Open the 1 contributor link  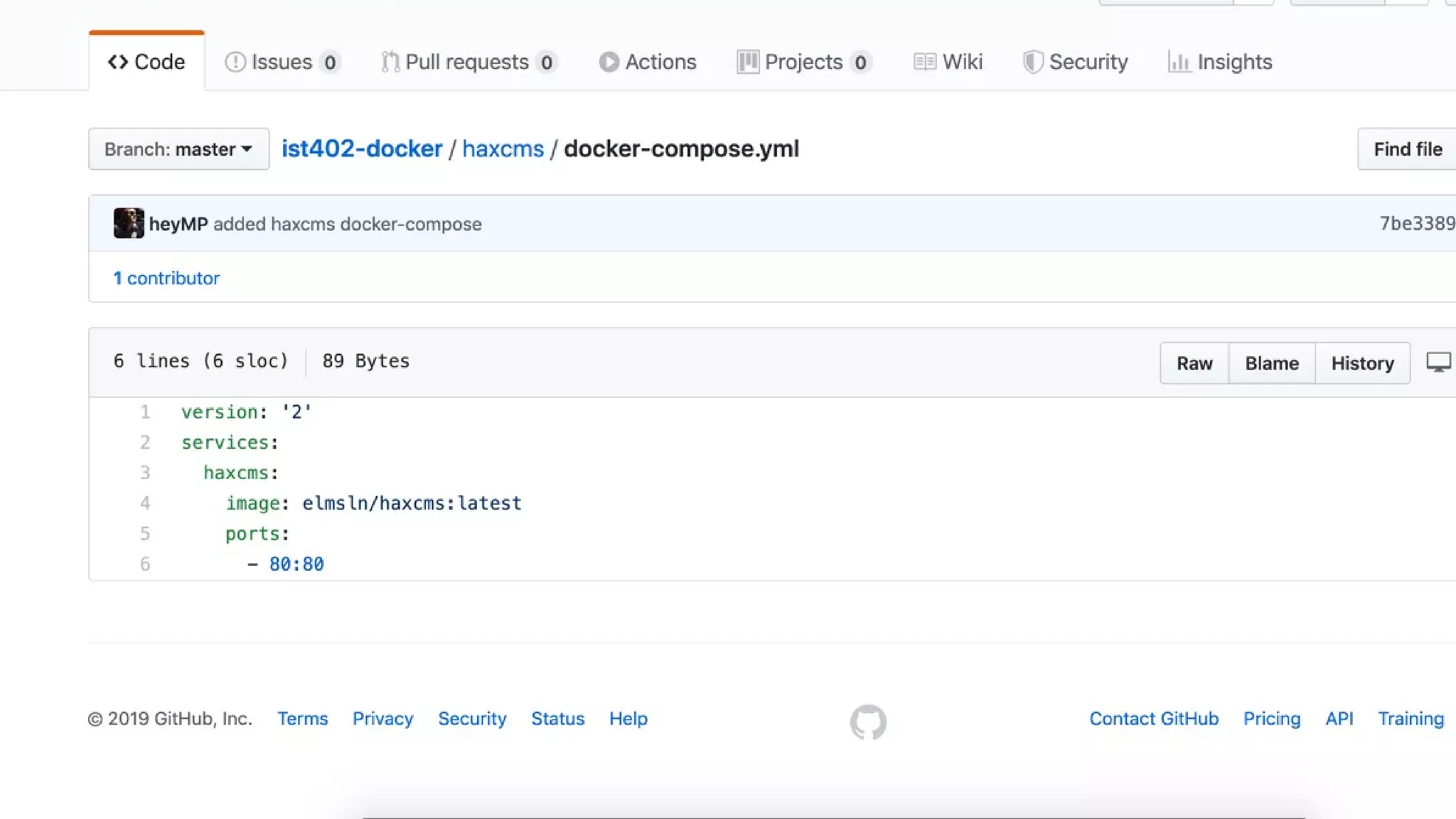tap(166, 278)
